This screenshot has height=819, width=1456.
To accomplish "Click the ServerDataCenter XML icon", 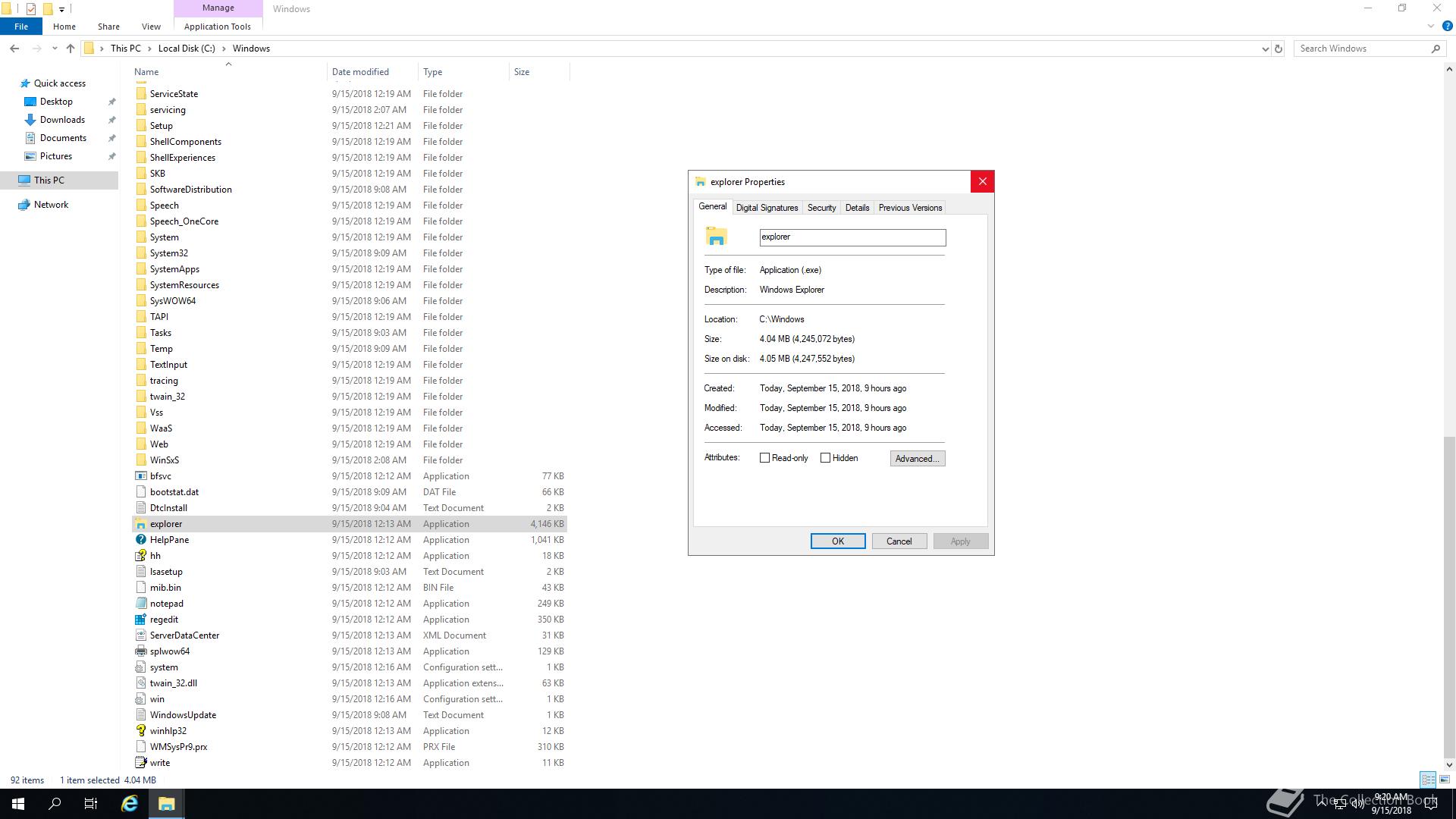I will point(140,635).
